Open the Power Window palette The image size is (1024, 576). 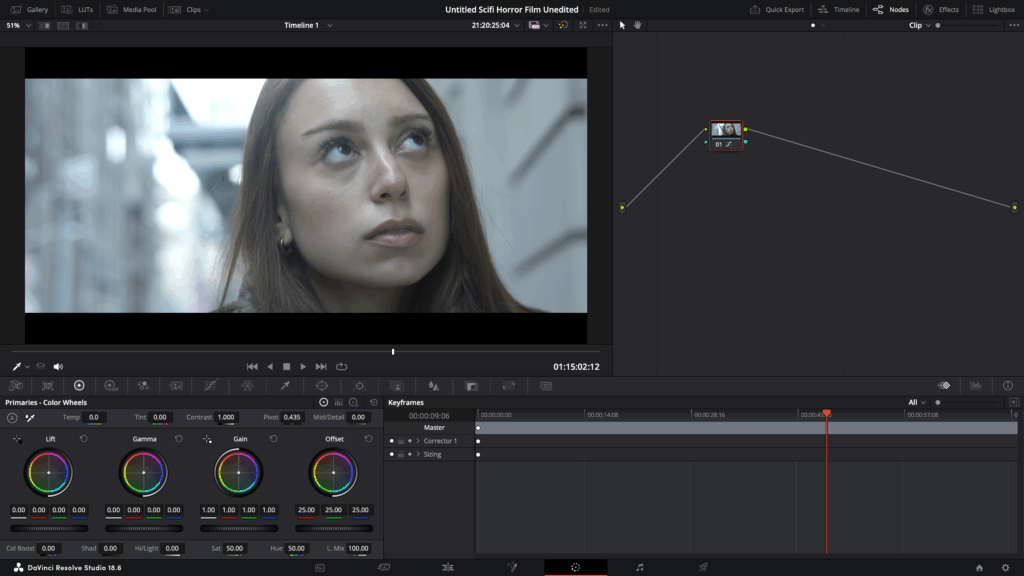322,385
